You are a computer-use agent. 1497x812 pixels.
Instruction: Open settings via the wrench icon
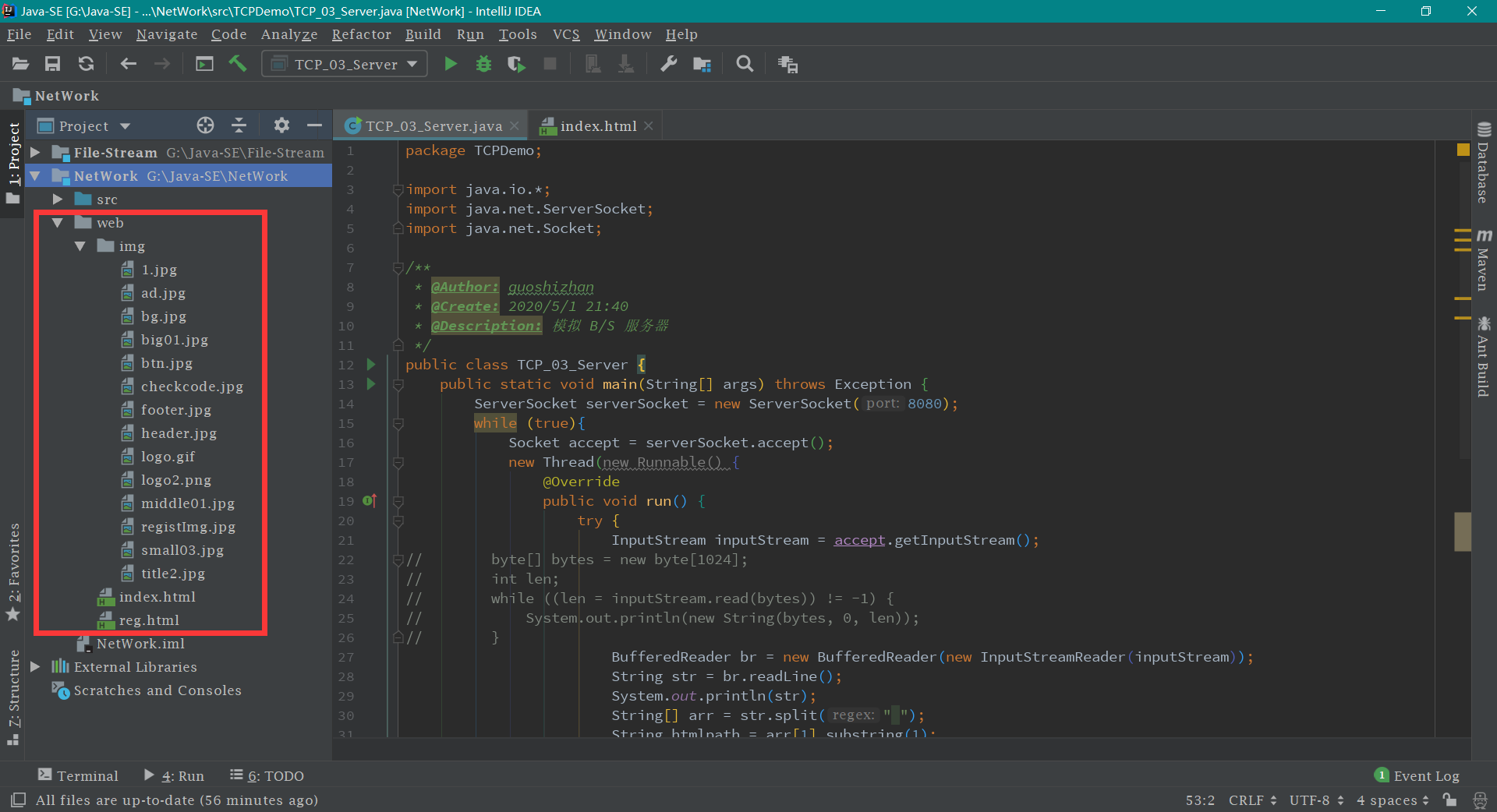pyautogui.click(x=668, y=64)
